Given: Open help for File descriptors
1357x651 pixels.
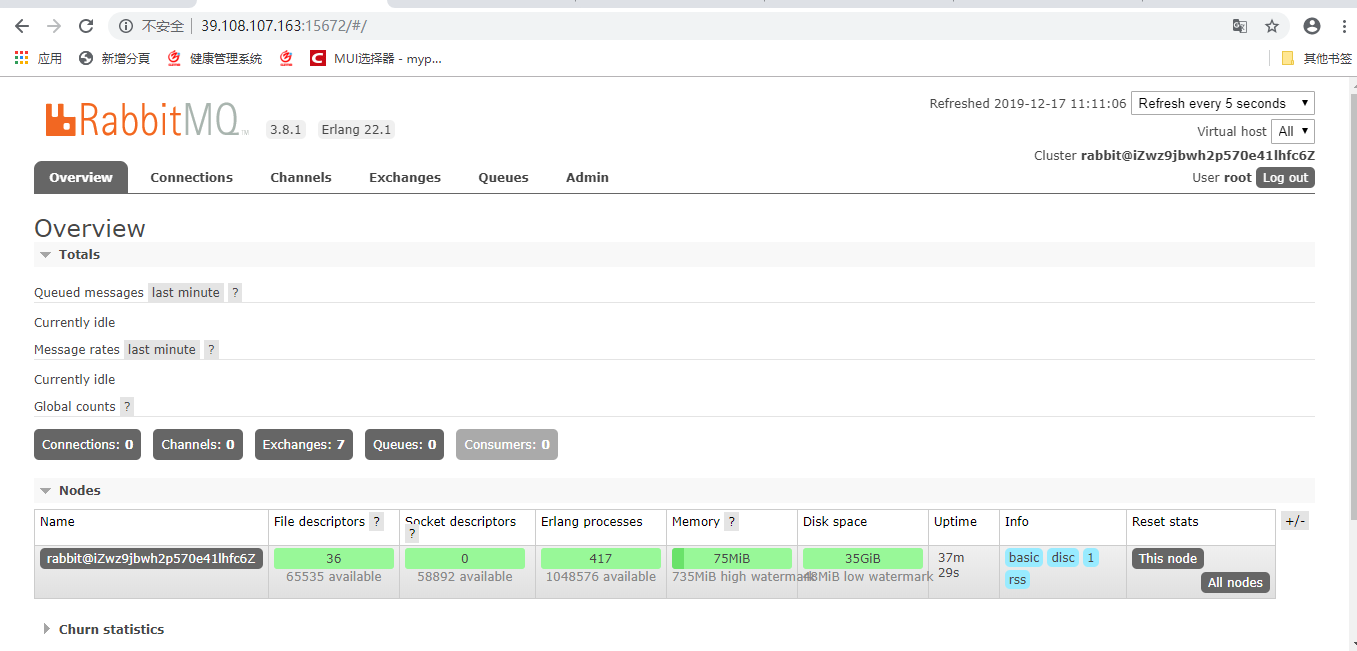Looking at the screenshot, I should click(x=376, y=521).
